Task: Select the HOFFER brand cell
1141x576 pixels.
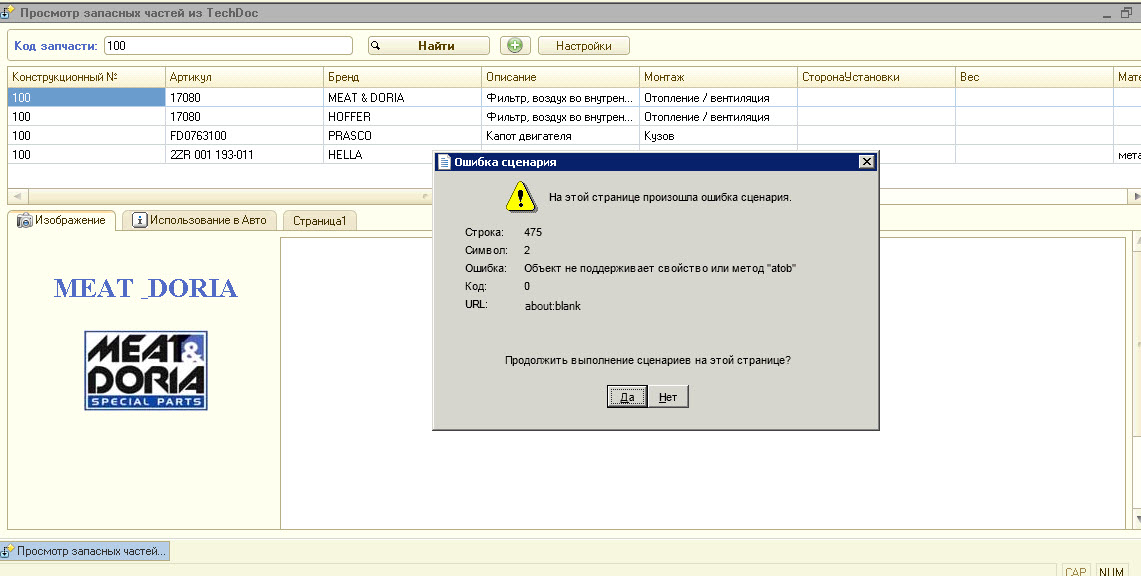Action: tap(402, 116)
